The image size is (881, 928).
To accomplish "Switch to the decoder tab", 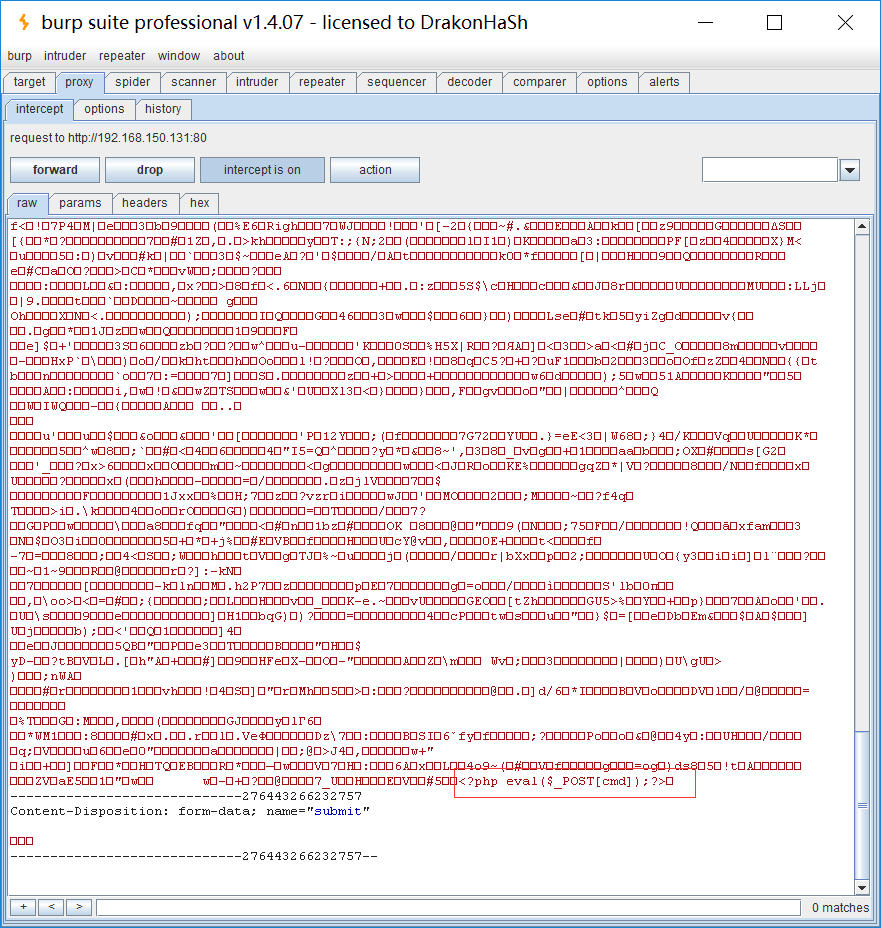I will pos(470,82).
